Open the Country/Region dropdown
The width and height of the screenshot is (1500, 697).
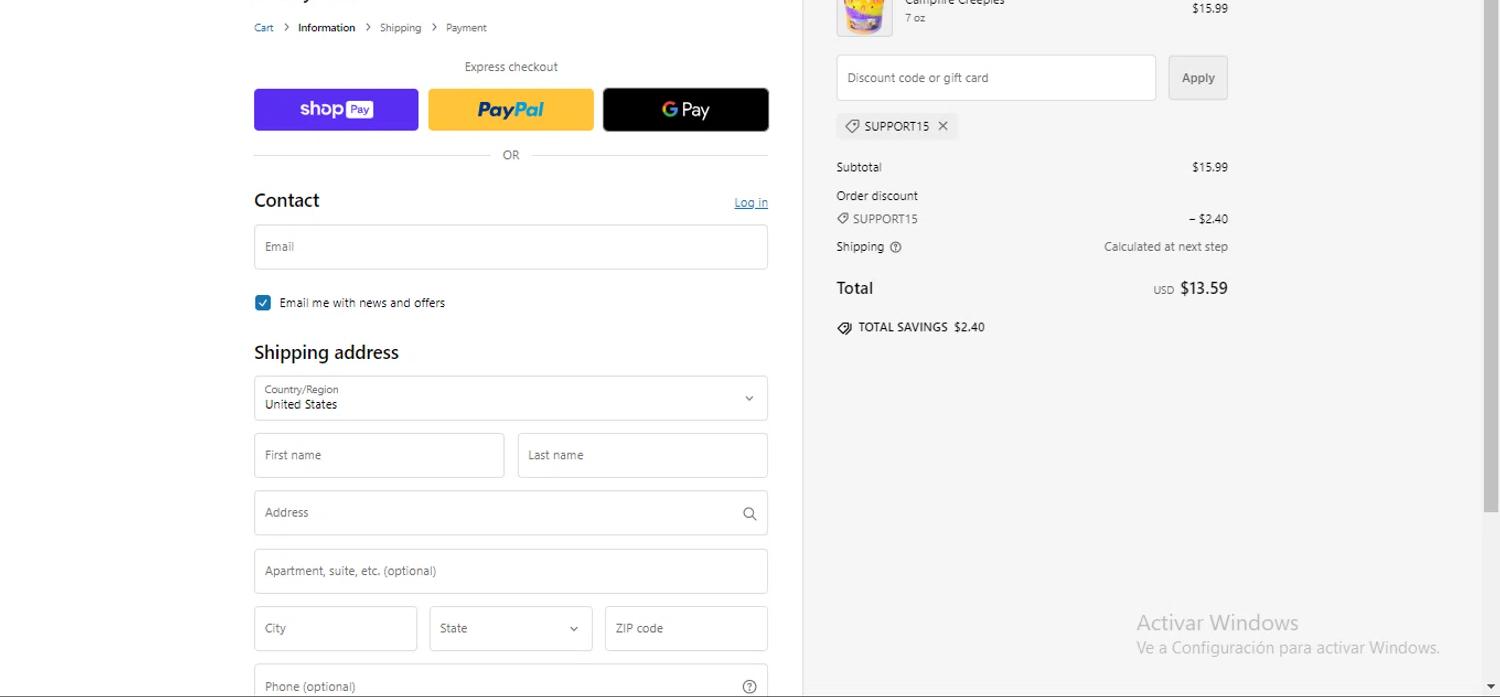(511, 398)
